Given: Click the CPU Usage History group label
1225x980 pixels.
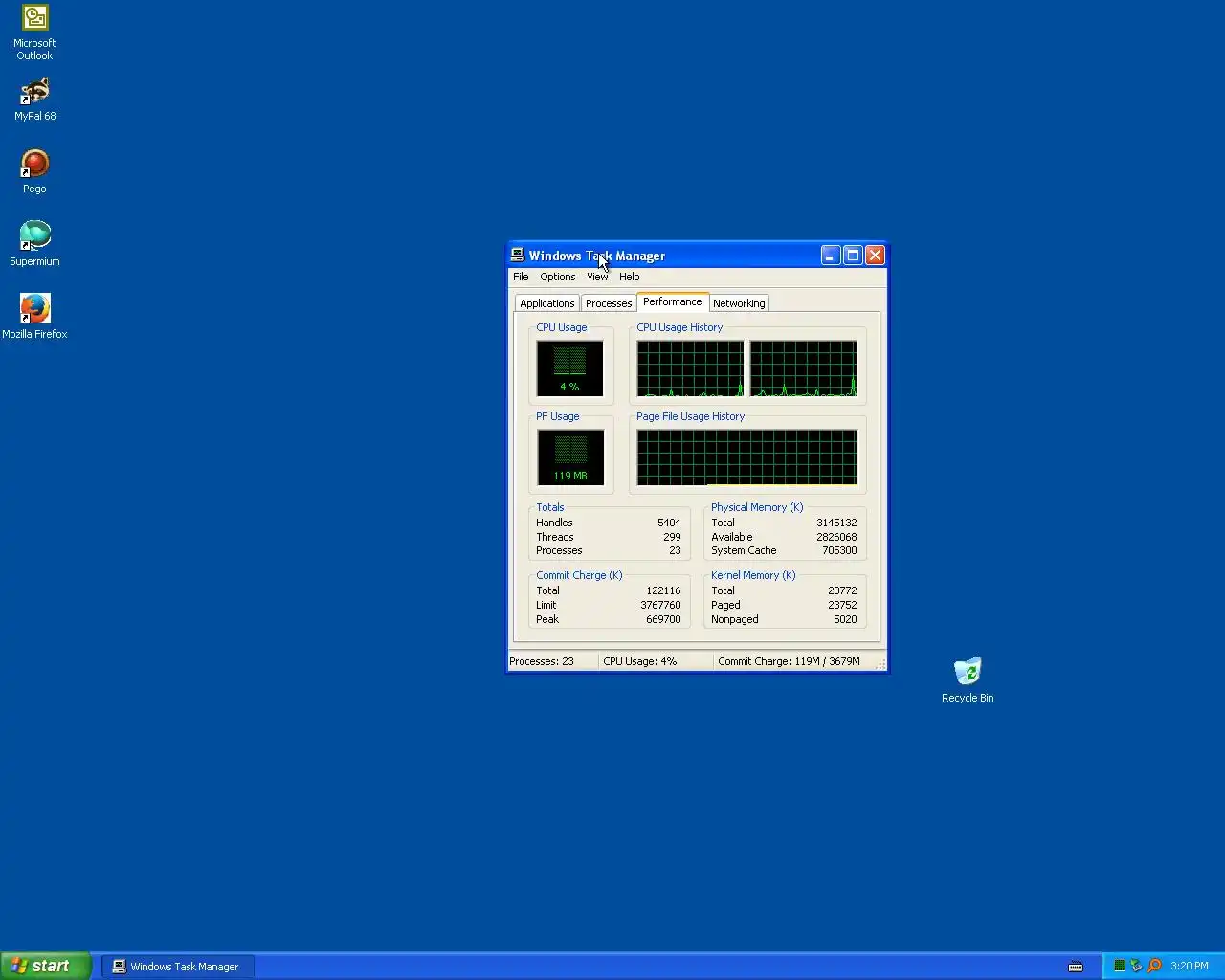Looking at the screenshot, I should coord(679,327).
